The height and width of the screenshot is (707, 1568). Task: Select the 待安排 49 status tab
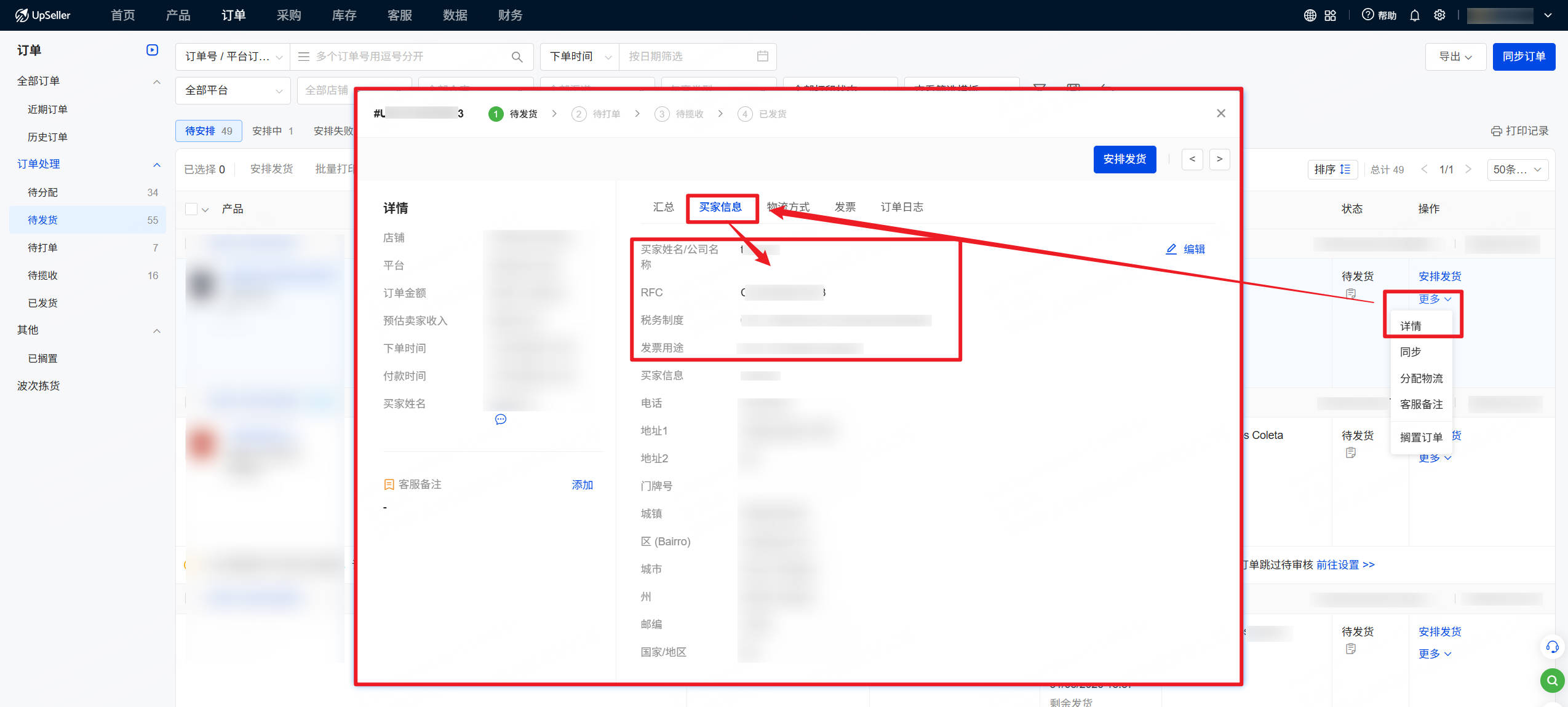point(209,131)
